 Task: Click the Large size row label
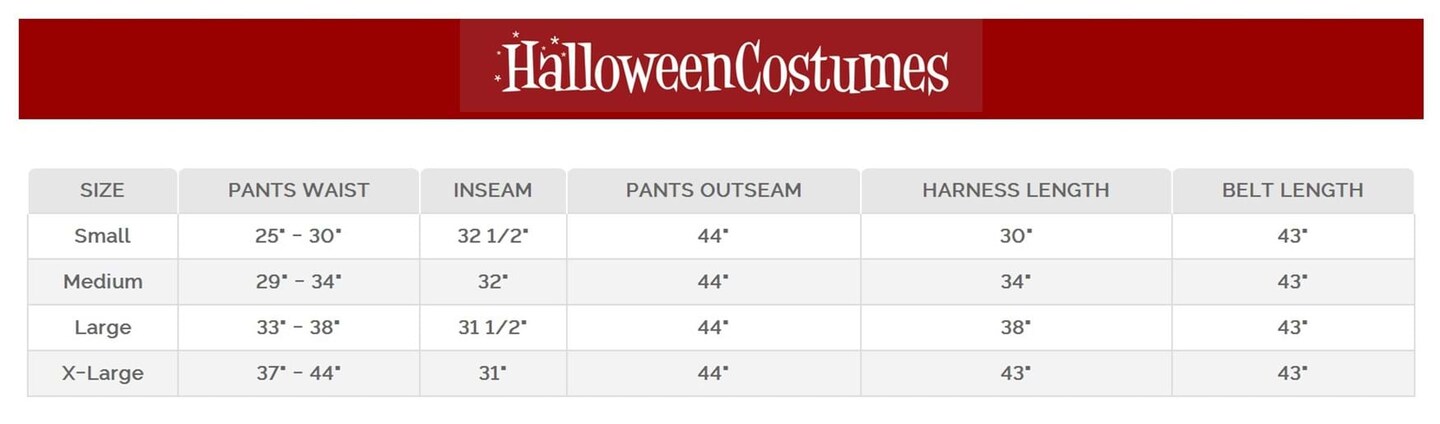pos(102,327)
